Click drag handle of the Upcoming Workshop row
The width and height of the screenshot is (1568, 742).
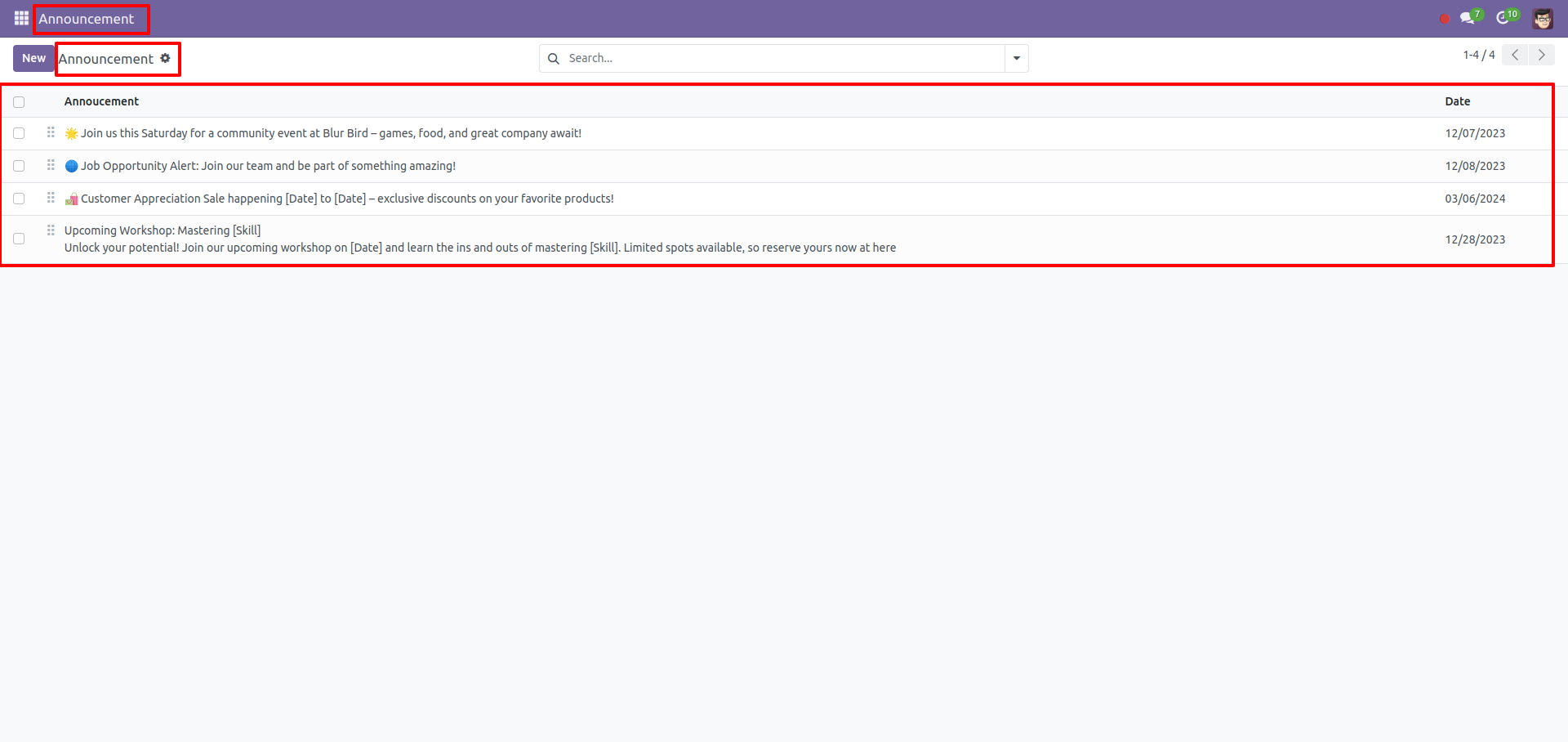coord(51,230)
